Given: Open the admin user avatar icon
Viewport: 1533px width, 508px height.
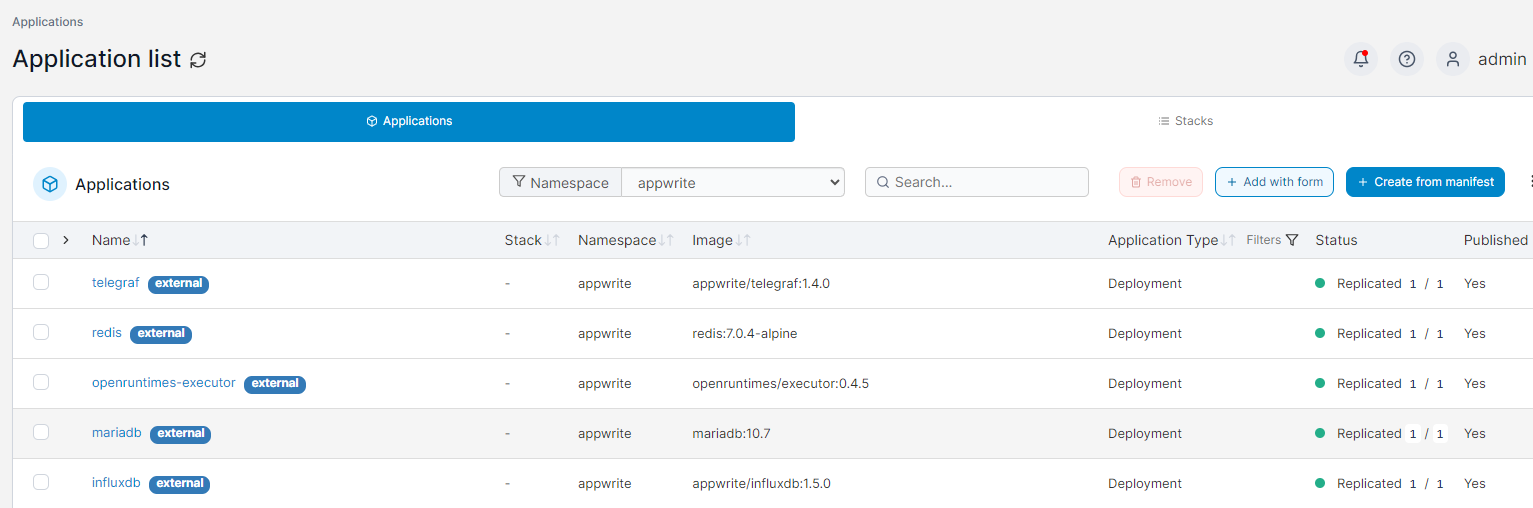Looking at the screenshot, I should 1452,59.
